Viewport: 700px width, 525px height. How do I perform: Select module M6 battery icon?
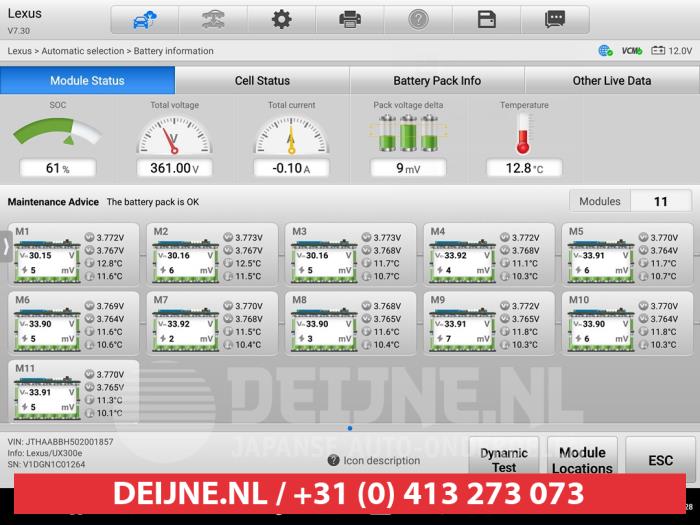click(x=47, y=329)
